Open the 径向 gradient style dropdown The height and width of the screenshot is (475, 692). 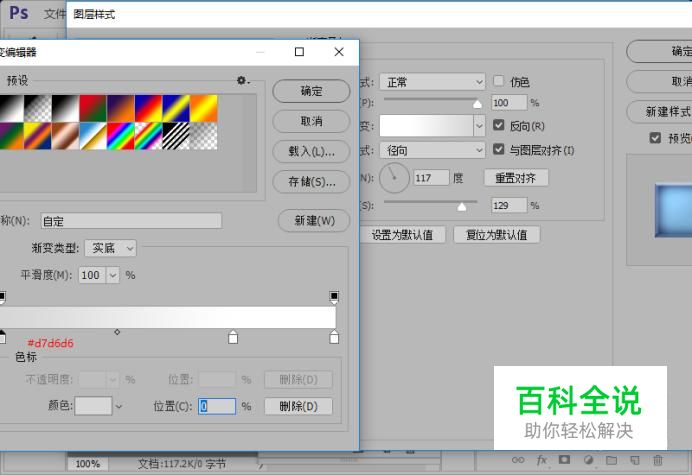(431, 150)
